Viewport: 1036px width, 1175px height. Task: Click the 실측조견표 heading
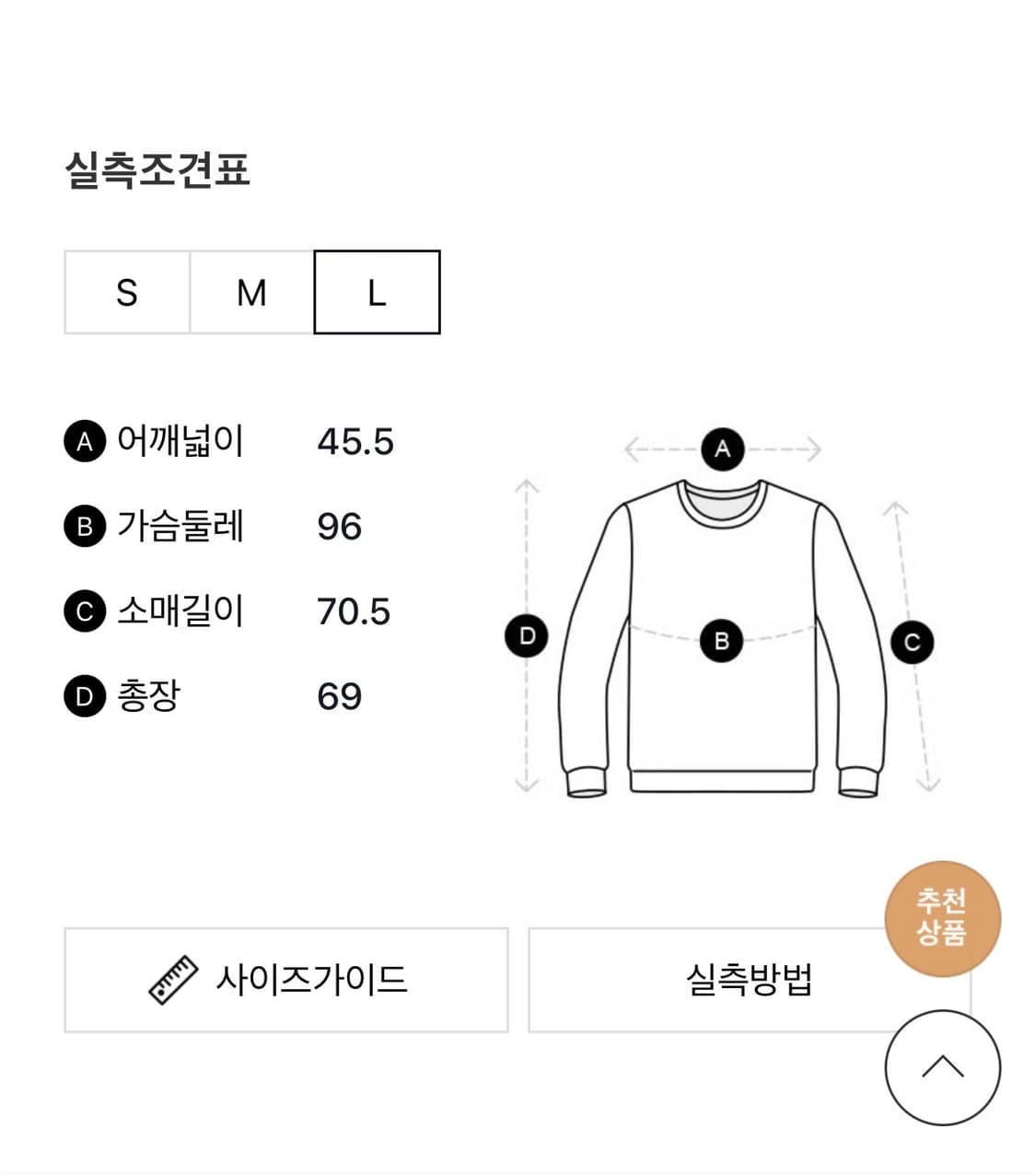pyautogui.click(x=157, y=170)
